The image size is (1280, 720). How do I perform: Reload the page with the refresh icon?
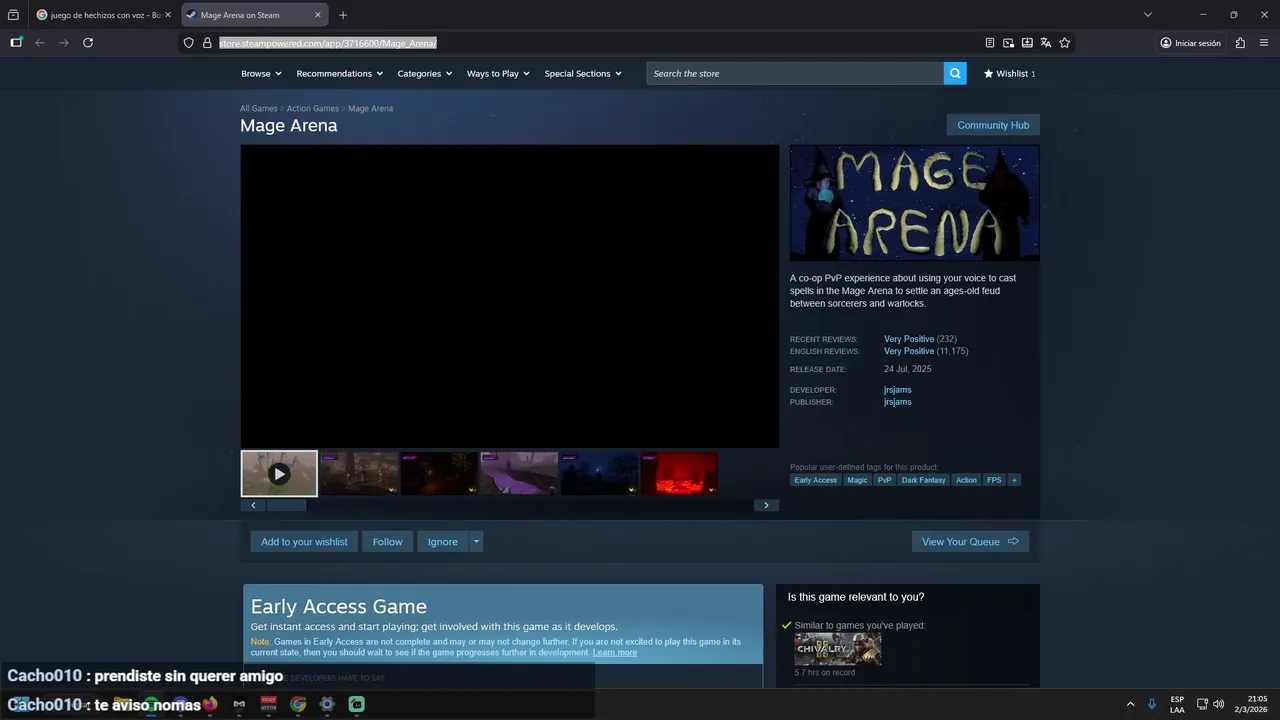pos(88,43)
